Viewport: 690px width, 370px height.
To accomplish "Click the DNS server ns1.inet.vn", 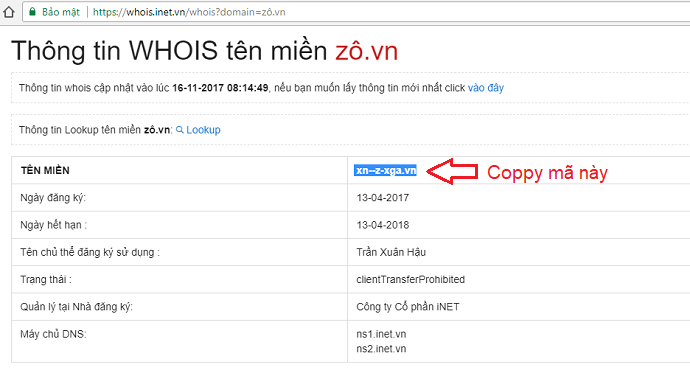I will (381, 334).
